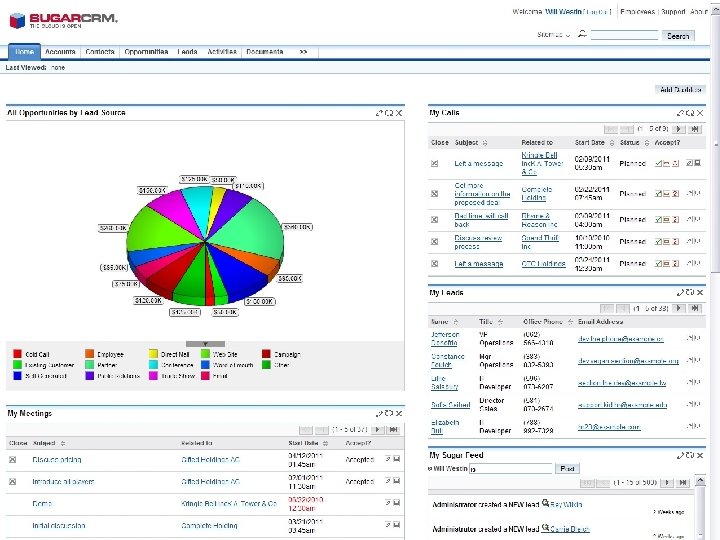Click the Add Dashlets button
The height and width of the screenshot is (540, 720).
point(680,90)
